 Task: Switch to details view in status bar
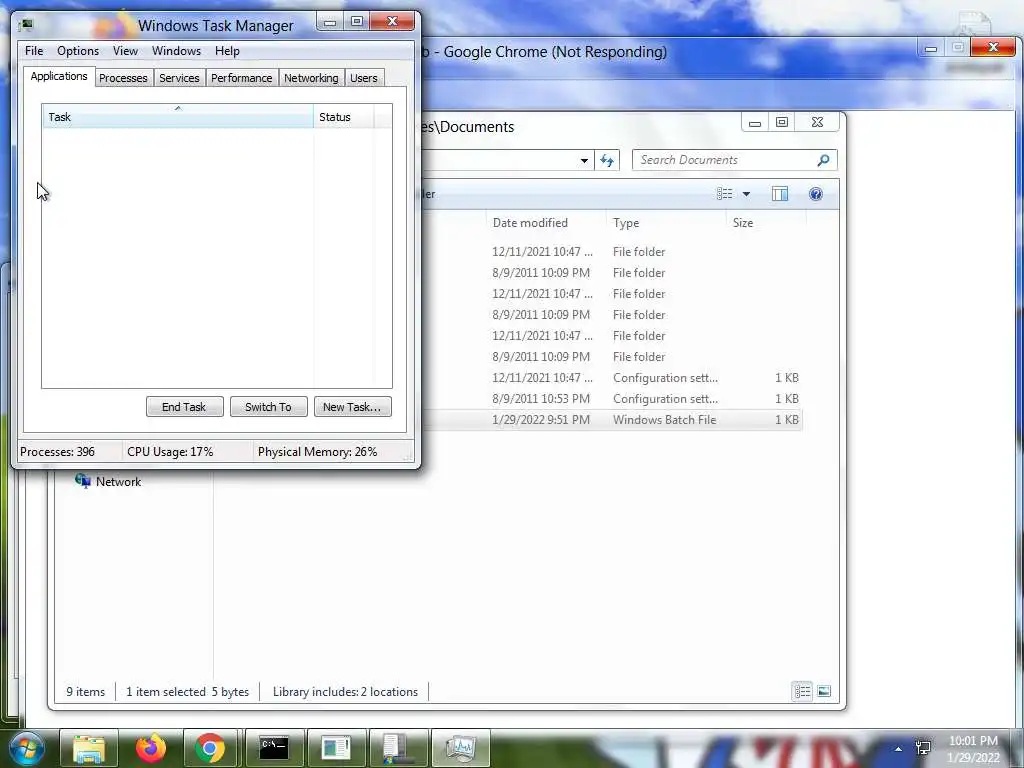click(802, 691)
